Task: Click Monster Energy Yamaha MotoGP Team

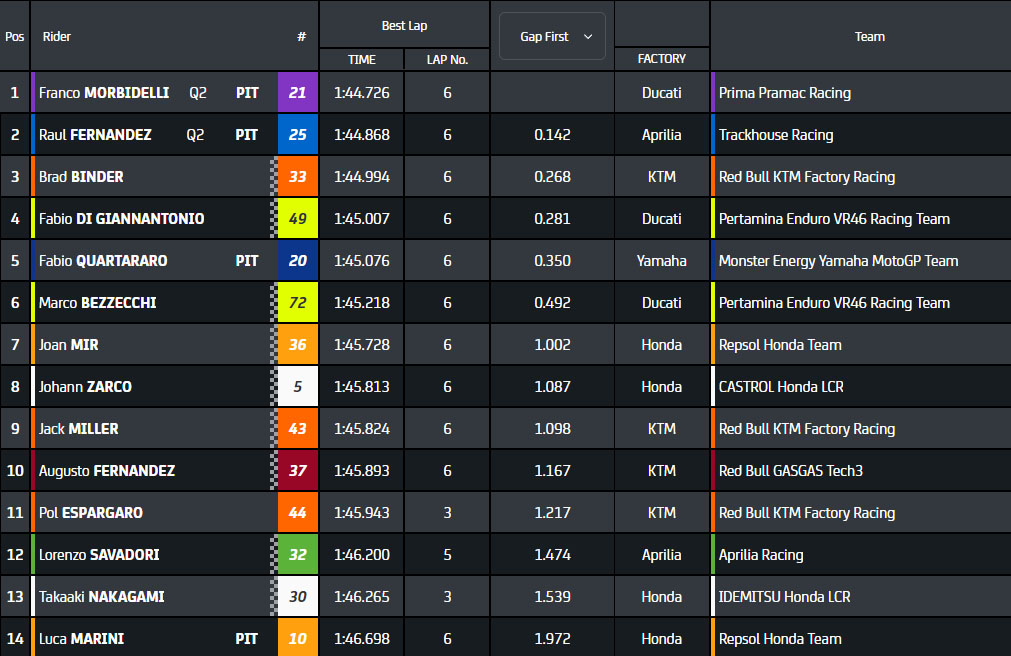Action: click(x=838, y=261)
